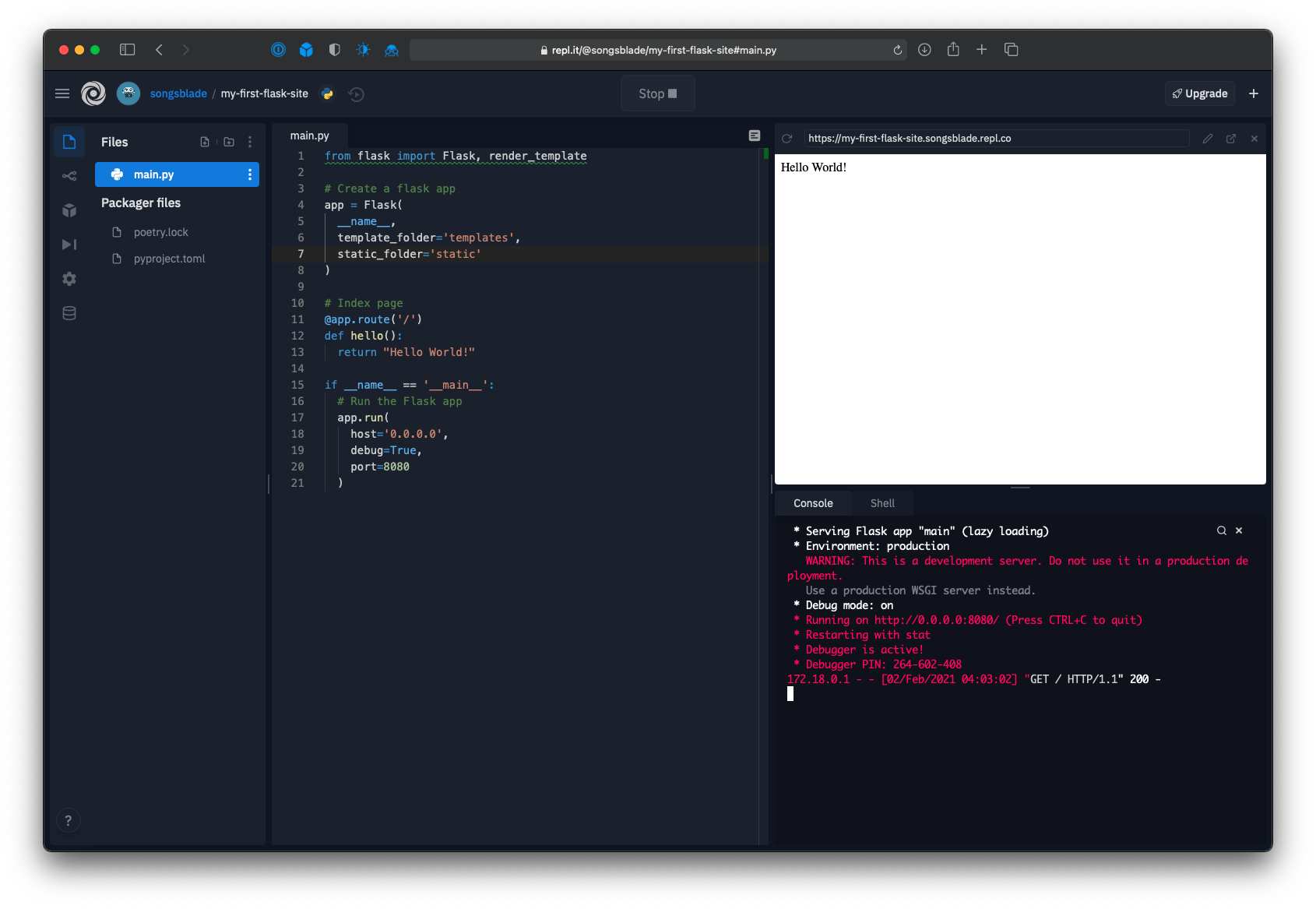Open the Files panel more options menu

[250, 142]
